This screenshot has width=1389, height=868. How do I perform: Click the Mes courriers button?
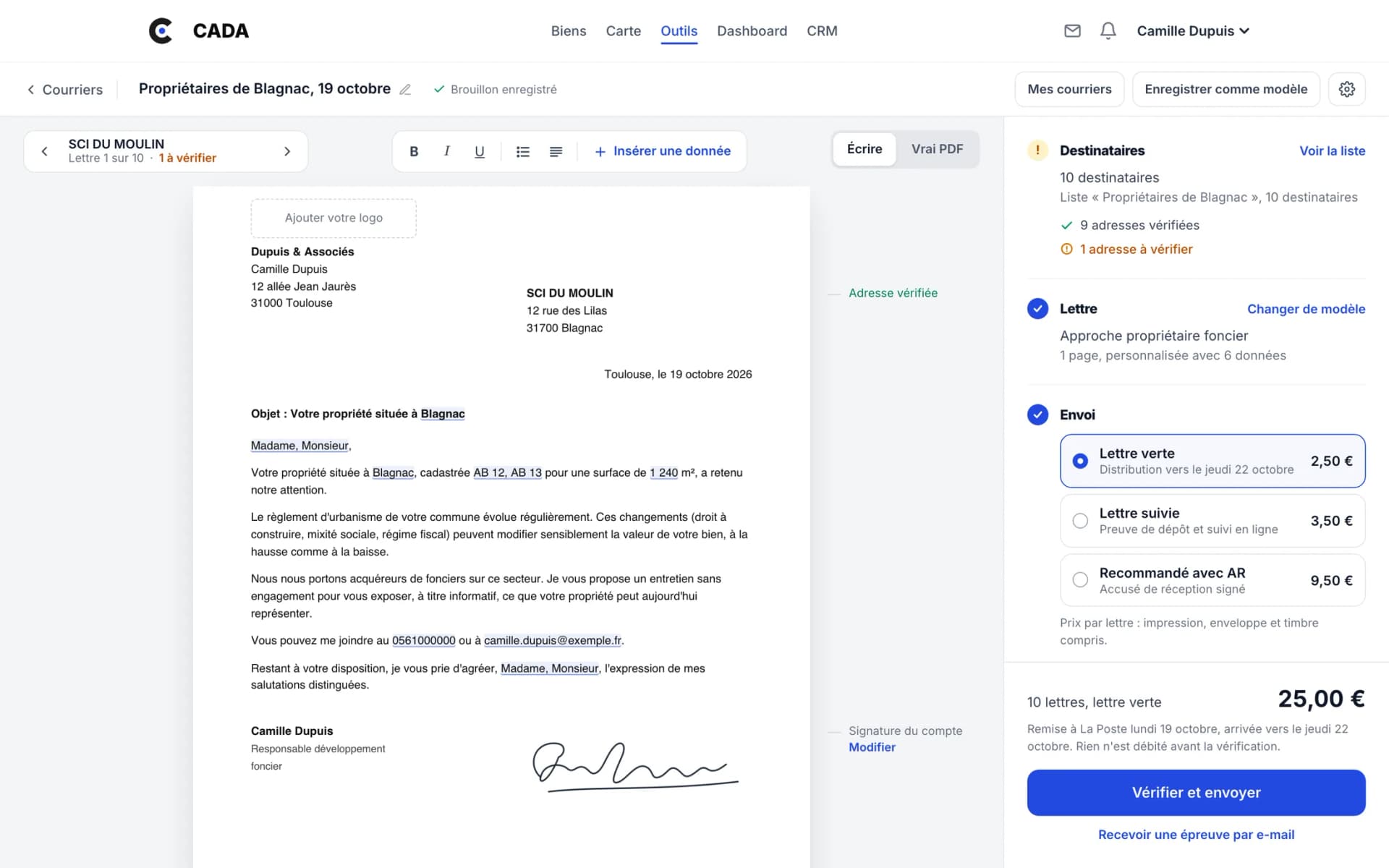point(1069,89)
